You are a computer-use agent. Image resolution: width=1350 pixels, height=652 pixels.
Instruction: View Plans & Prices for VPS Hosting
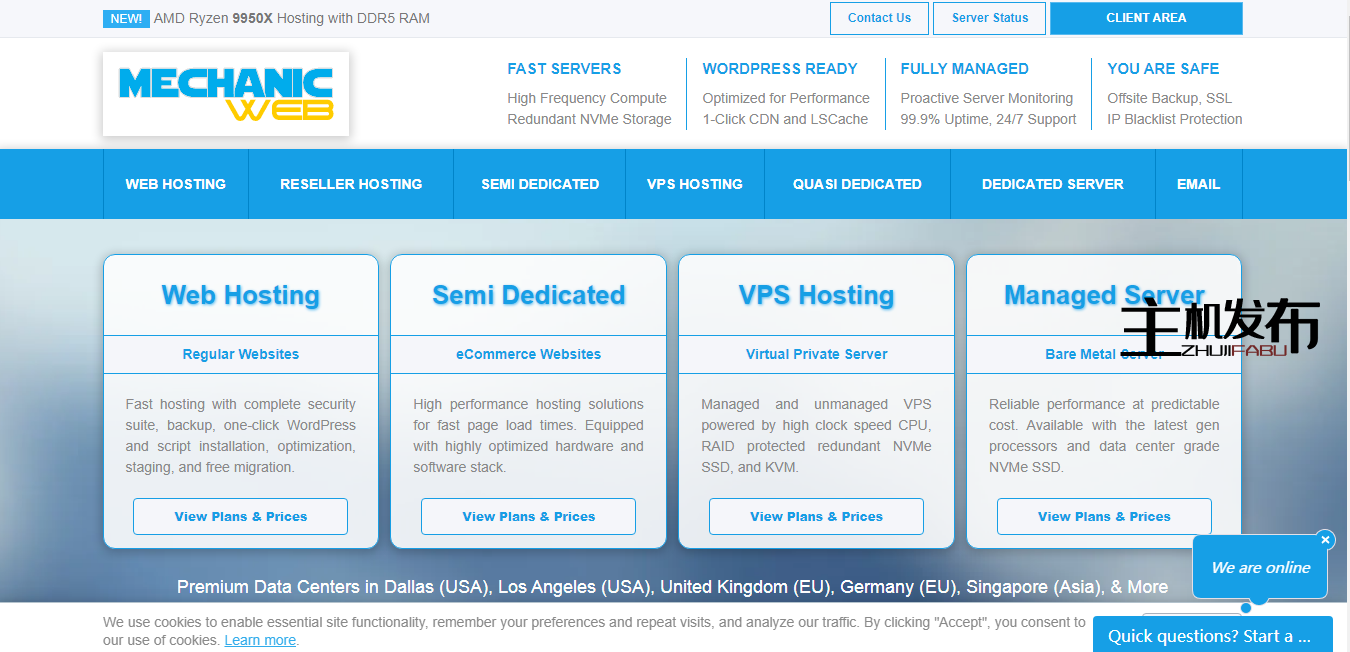click(816, 517)
